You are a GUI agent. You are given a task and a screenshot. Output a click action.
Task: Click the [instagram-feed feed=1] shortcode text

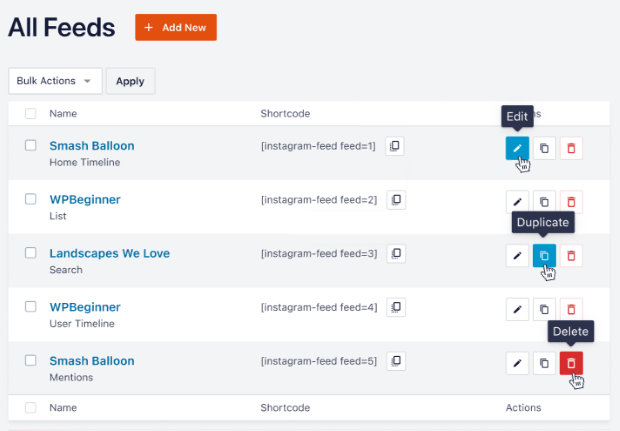coord(318,146)
